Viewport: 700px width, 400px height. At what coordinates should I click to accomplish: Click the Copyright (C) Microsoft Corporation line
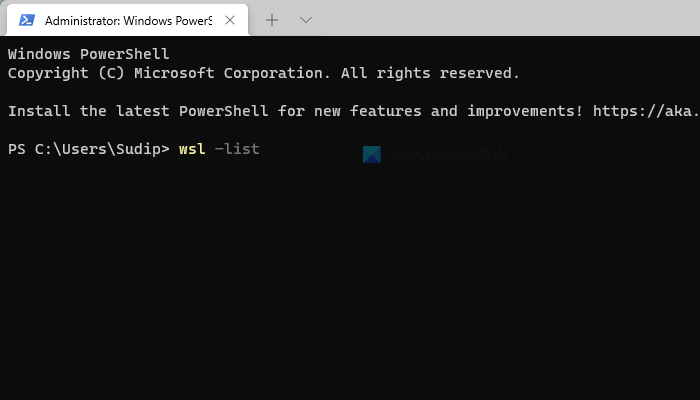(x=264, y=73)
